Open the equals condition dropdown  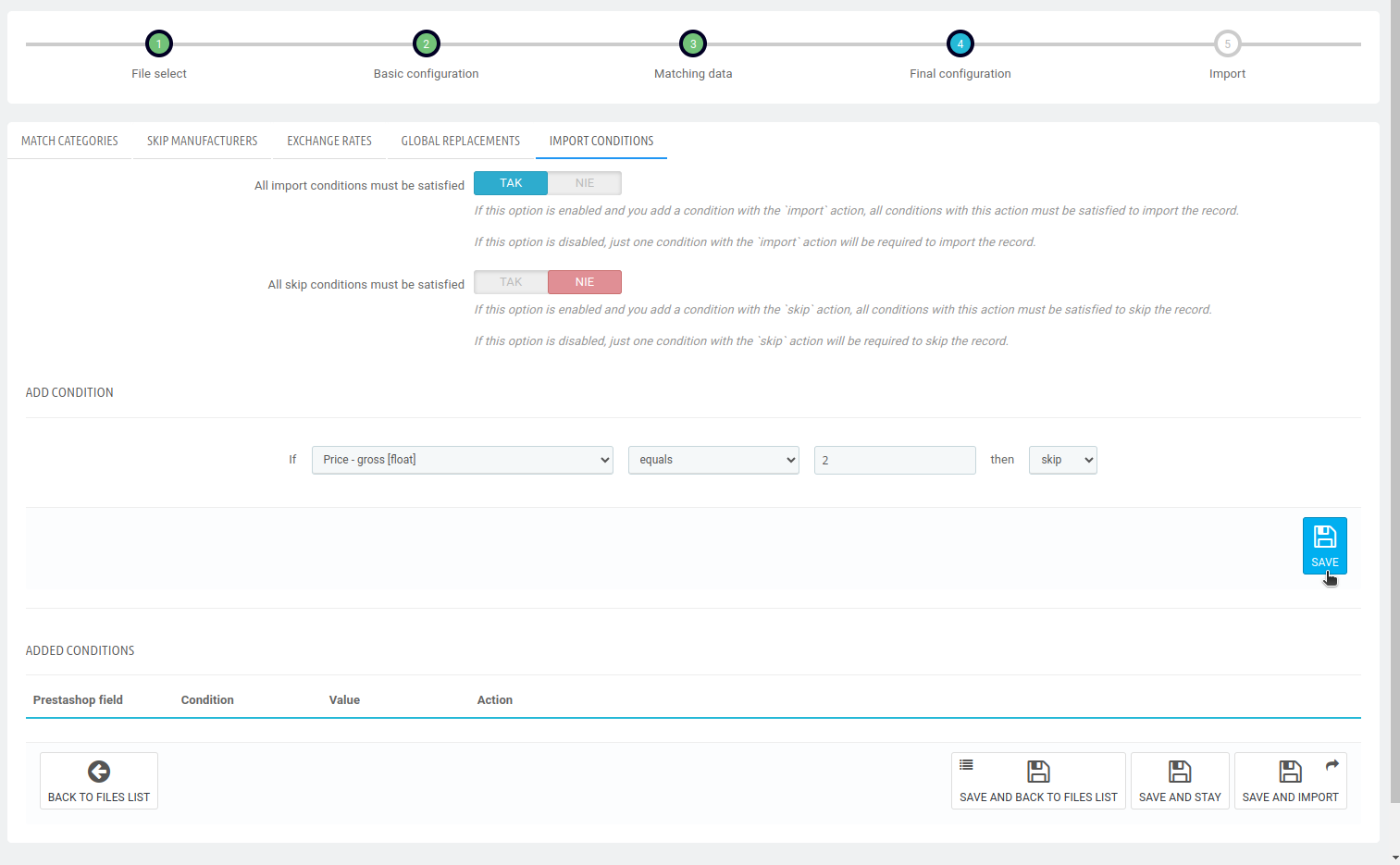point(713,460)
